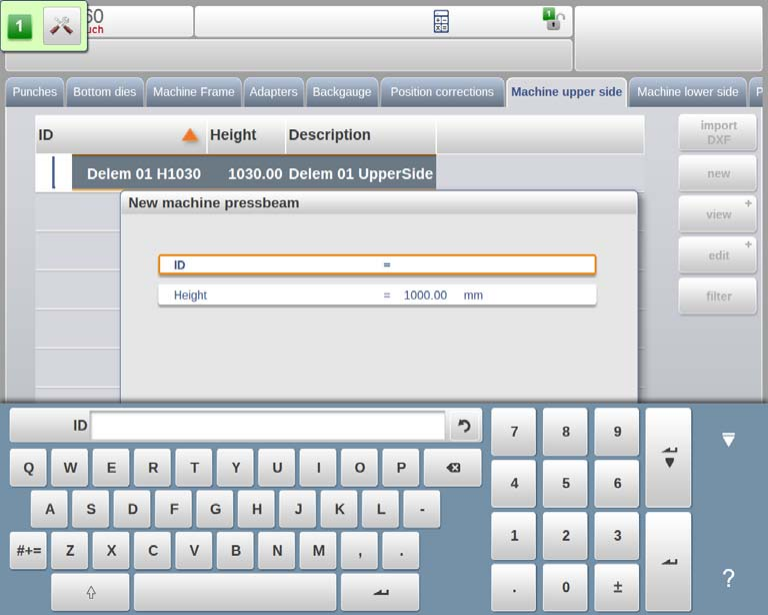Open the machine tools settings icon
Image resolution: width=768 pixels, height=615 pixels.
coord(62,26)
